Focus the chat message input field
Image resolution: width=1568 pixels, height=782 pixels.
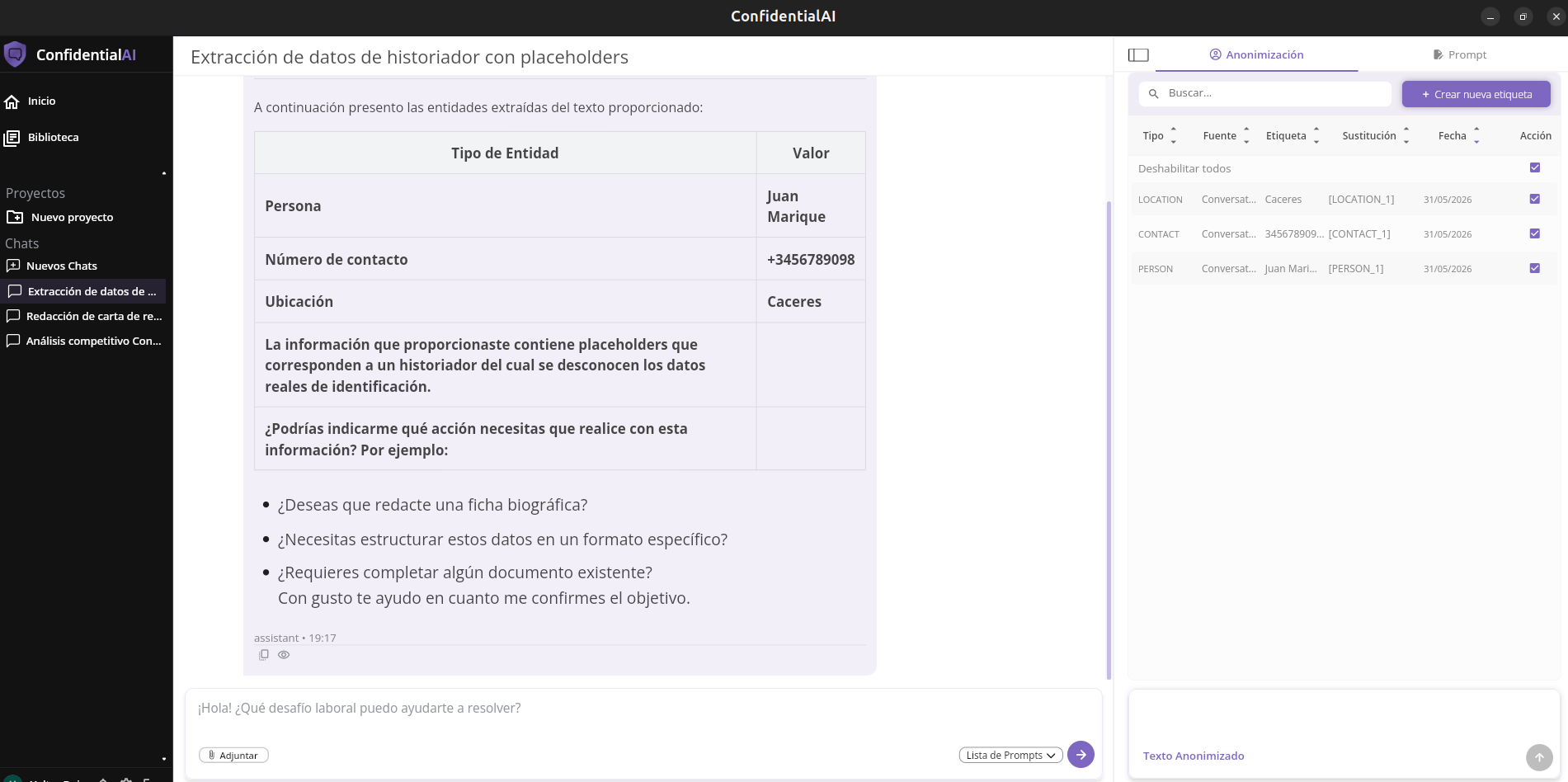pos(643,709)
